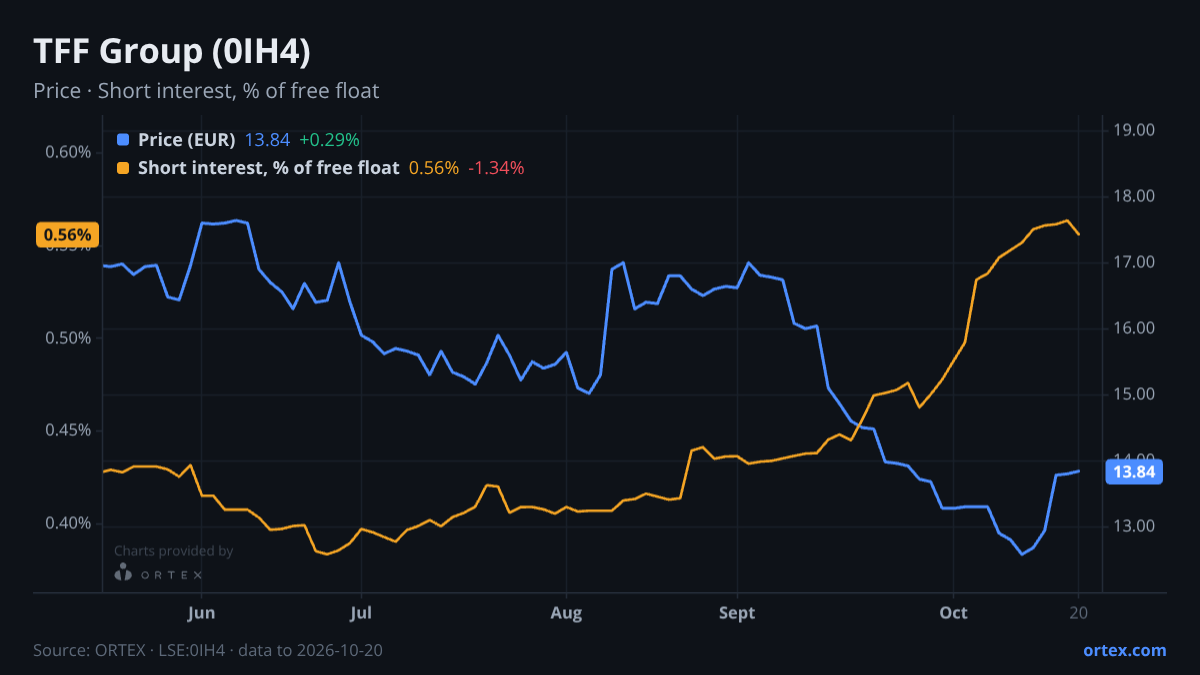The image size is (1200, 675).
Task: Click the orange 0.56% axis tag
Action: click(x=67, y=235)
